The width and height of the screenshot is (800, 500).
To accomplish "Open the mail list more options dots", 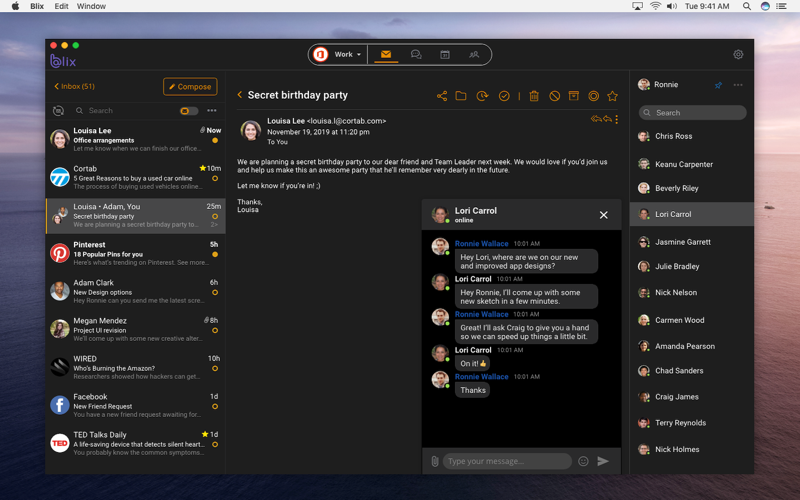I will [212, 110].
